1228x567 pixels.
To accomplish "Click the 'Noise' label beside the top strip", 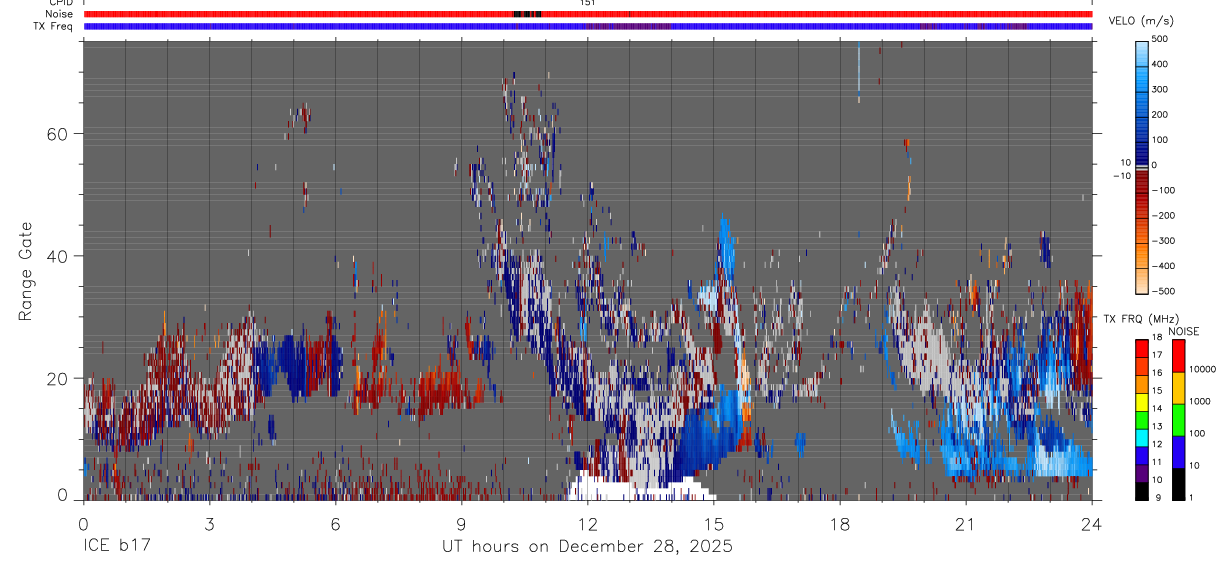I will tap(60, 14).
